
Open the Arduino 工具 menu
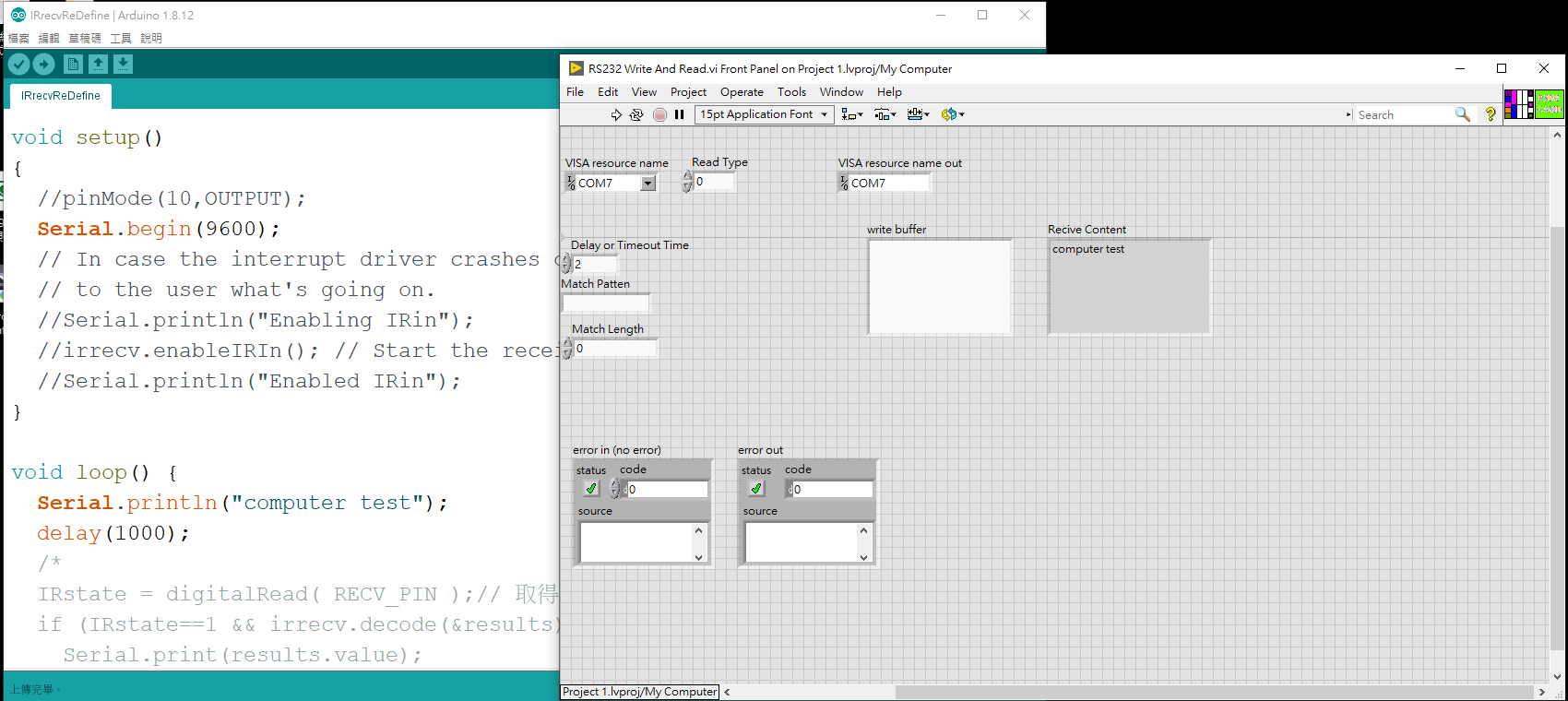coord(121,38)
